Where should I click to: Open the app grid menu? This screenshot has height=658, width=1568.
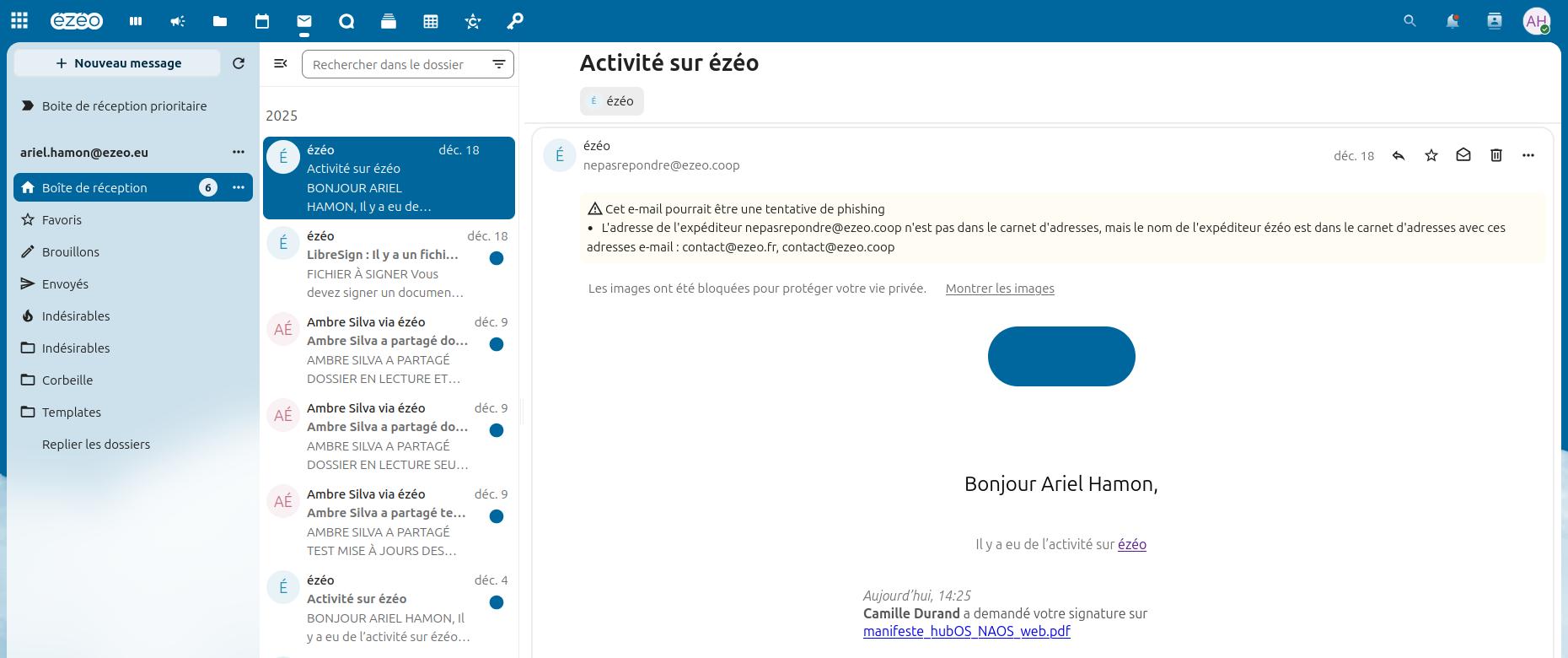19,21
